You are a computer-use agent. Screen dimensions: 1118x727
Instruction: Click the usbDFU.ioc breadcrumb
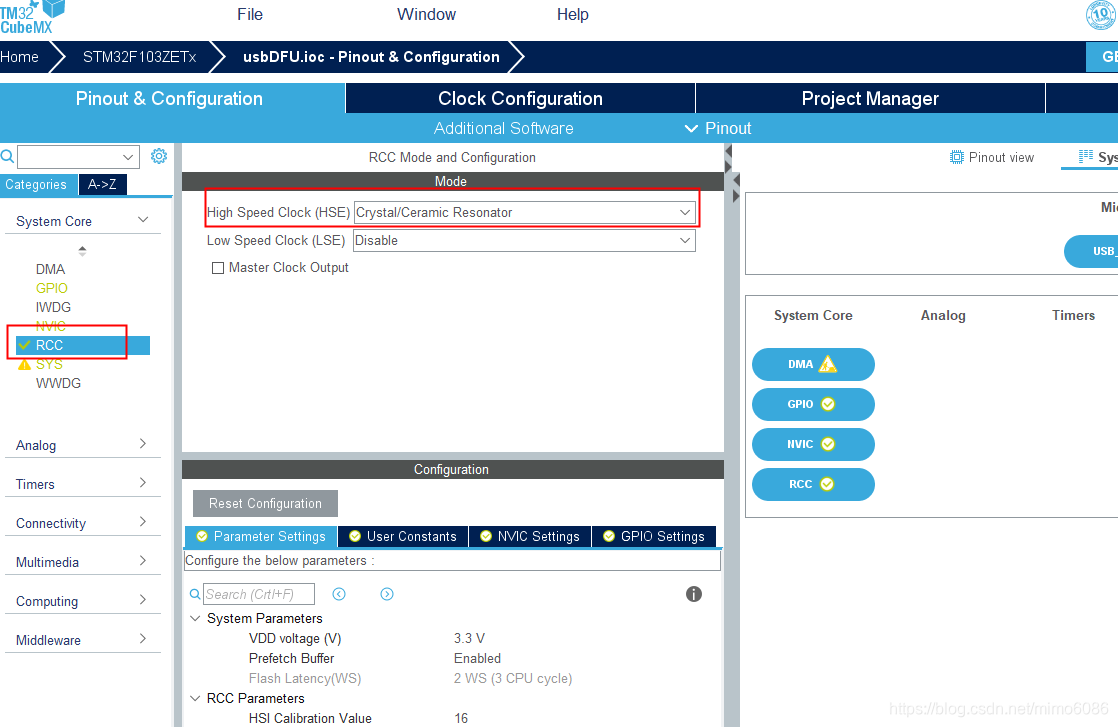(x=371, y=57)
